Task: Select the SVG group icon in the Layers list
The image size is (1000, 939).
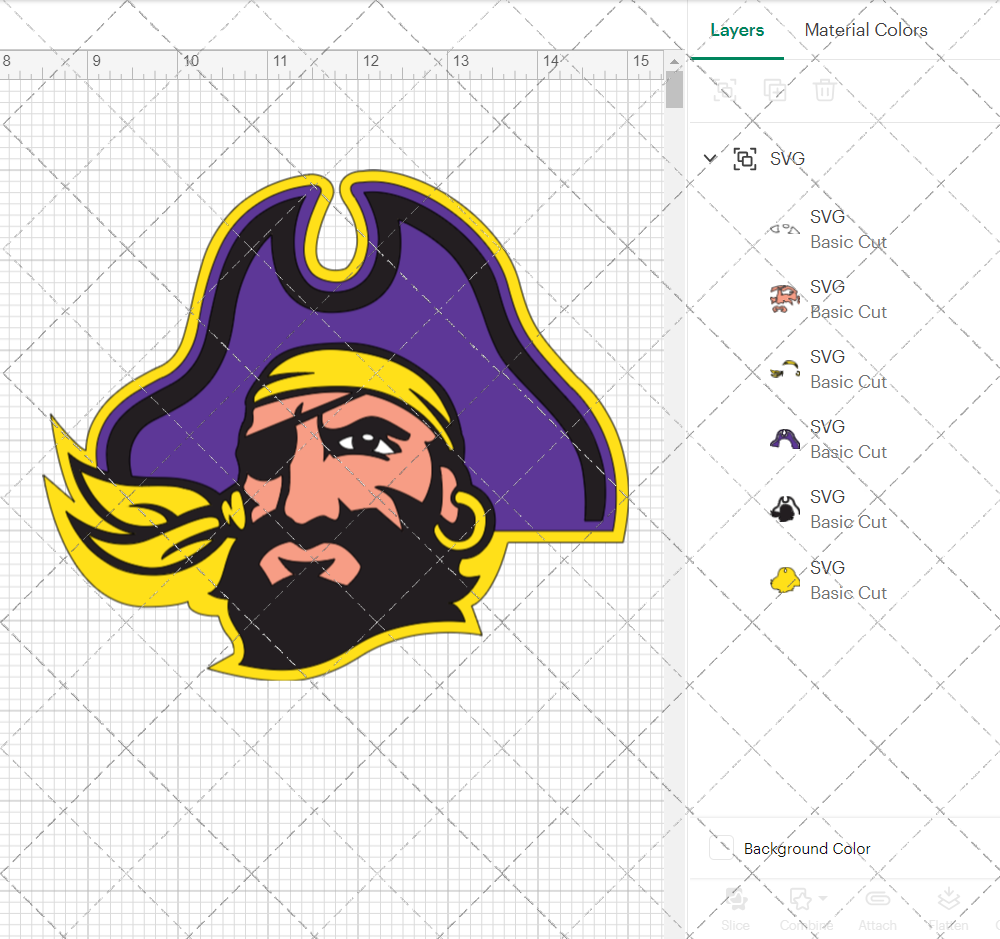Action: (x=745, y=158)
